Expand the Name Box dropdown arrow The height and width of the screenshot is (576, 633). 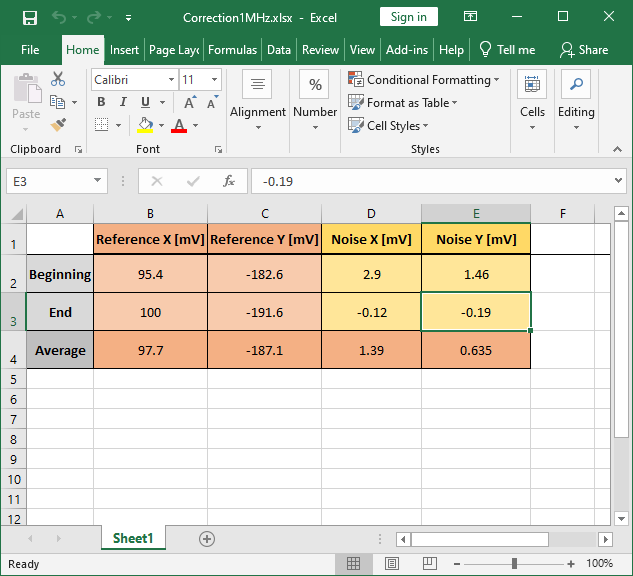tap(98, 181)
